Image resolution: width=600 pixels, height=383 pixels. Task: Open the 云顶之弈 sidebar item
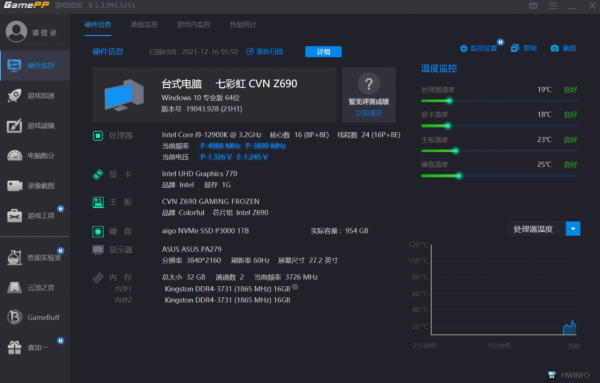coord(35,287)
